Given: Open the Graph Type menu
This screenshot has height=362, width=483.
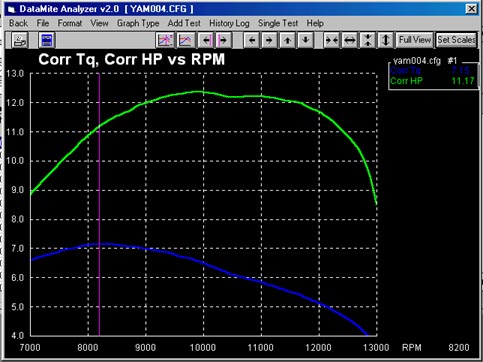Looking at the screenshot, I should (138, 23).
